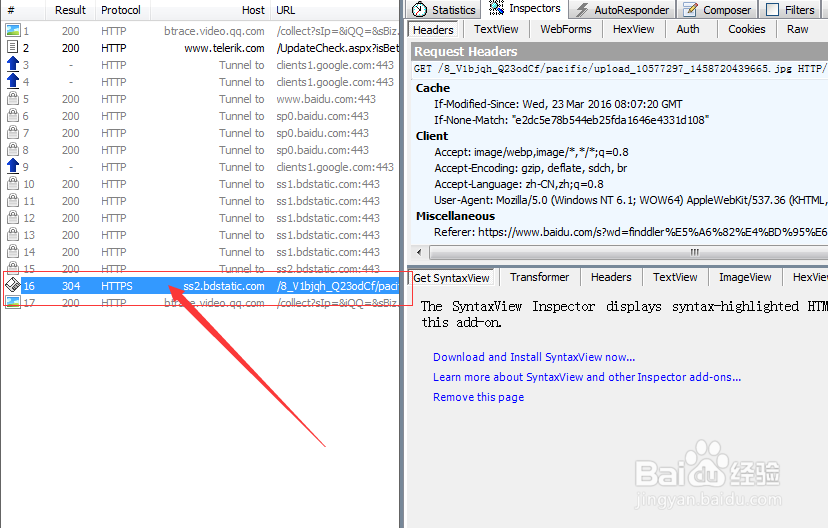Screen dimensions: 828x528
Task: Click the AutoResponder lightning icon
Action: click(582, 10)
